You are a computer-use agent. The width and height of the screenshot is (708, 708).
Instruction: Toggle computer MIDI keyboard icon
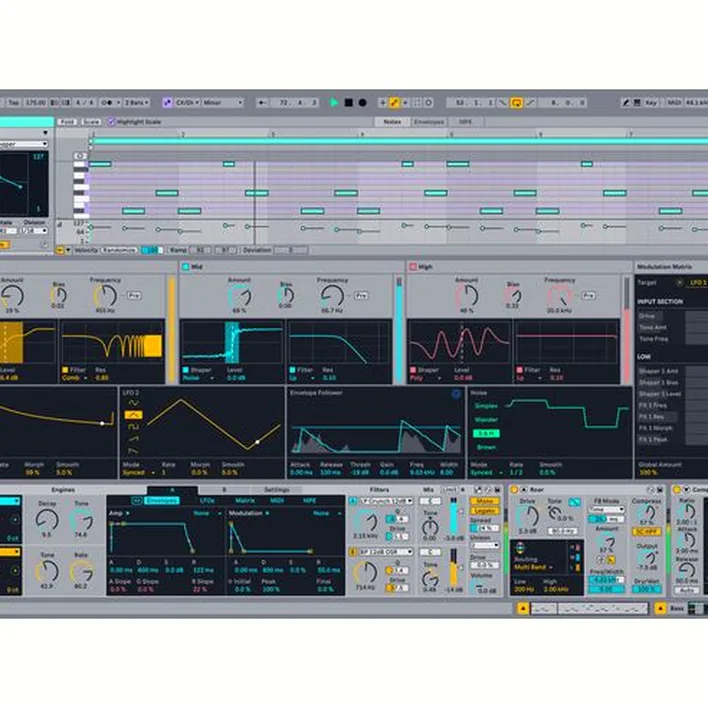[x=637, y=103]
